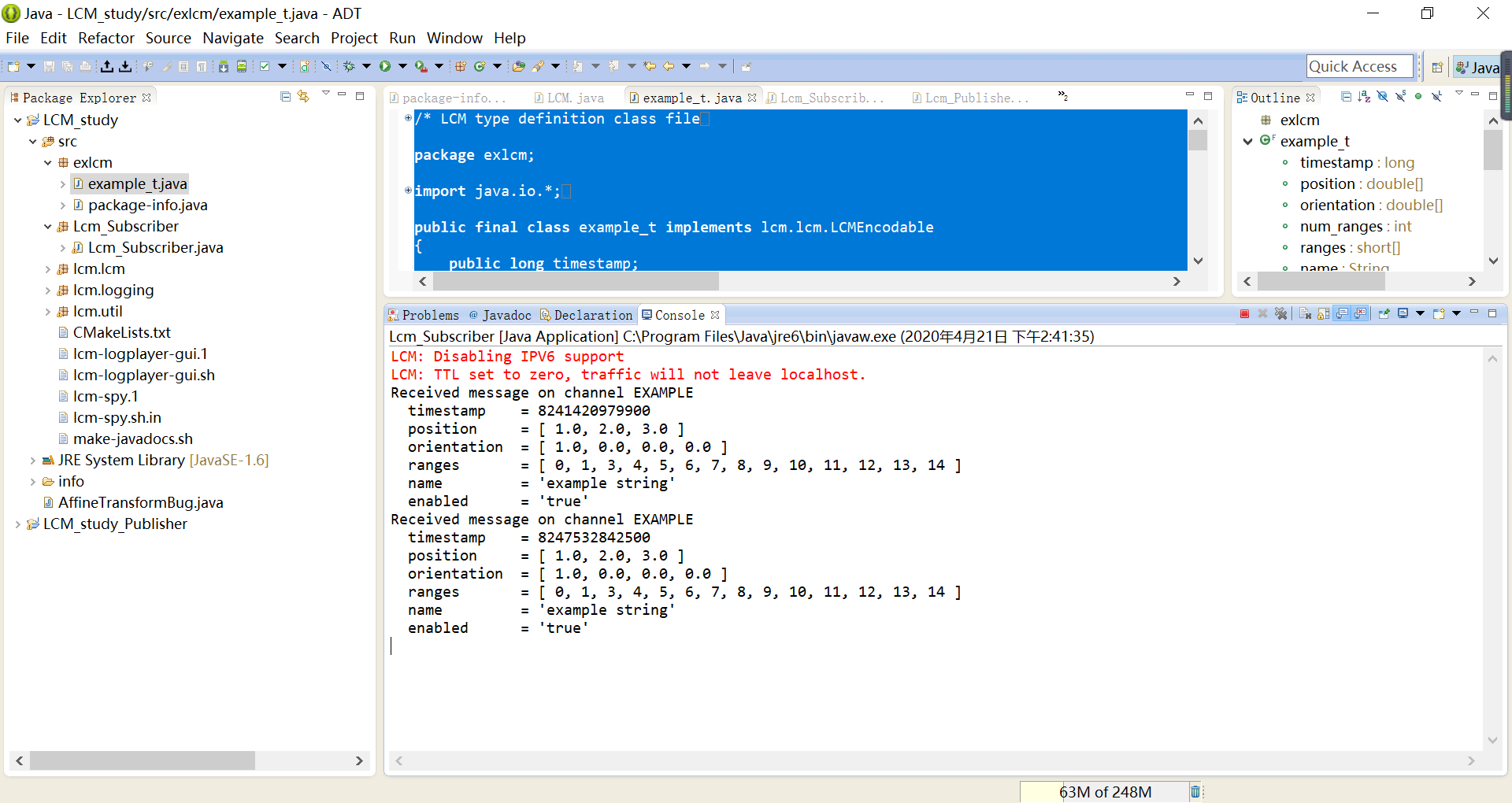The width and height of the screenshot is (1512, 803).
Task: Pin the Console view with the pin icon
Action: [x=1384, y=313]
